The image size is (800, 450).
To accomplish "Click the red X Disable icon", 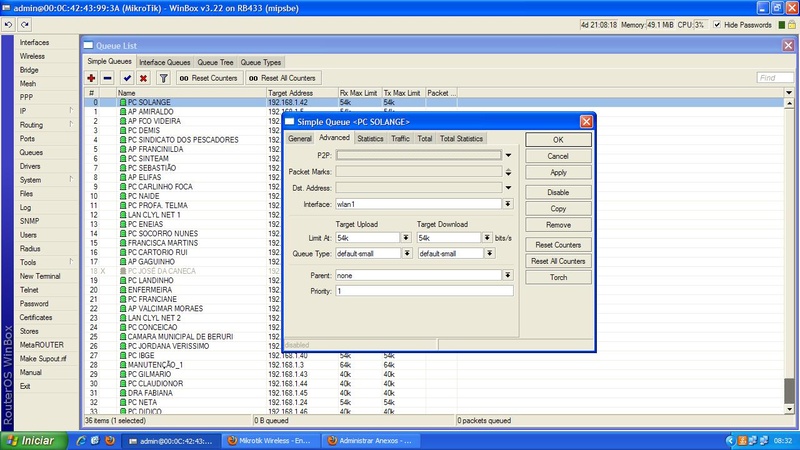I will [143, 78].
